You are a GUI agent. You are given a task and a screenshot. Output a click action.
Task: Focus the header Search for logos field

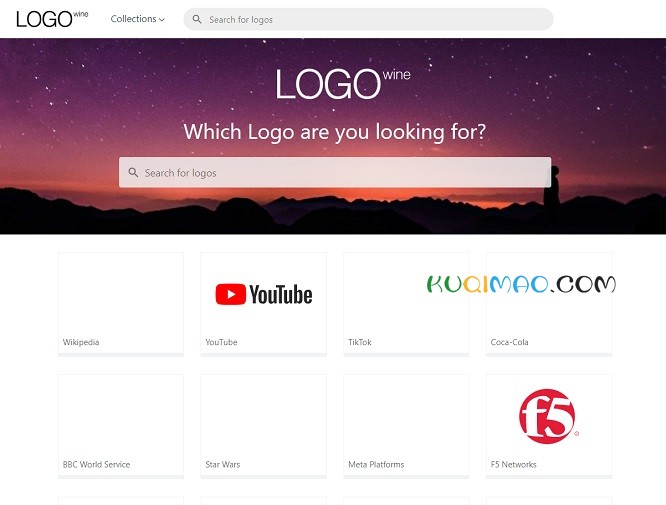point(368,20)
